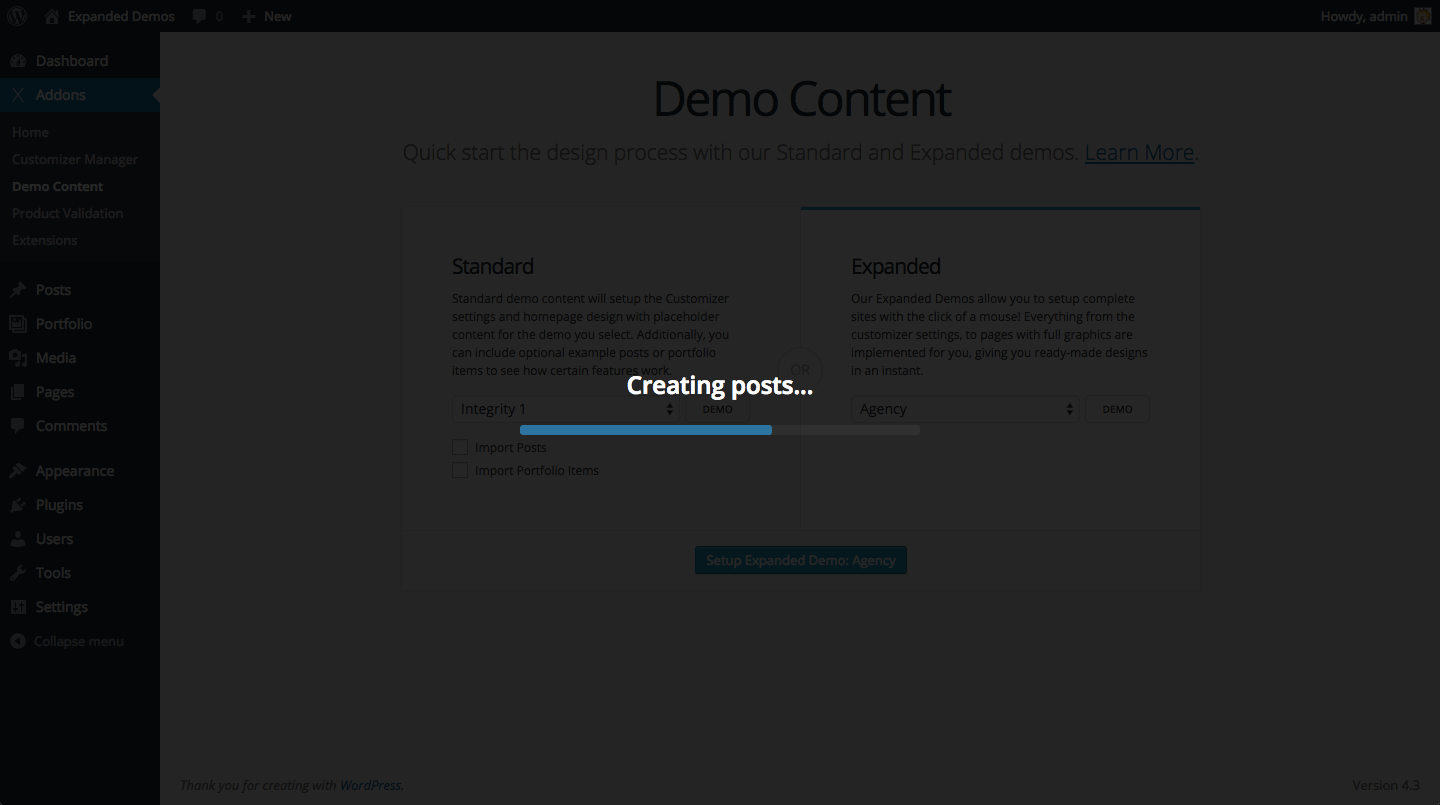This screenshot has height=805, width=1440.
Task: Select the Appearance brush icon
Action: [x=18, y=470]
